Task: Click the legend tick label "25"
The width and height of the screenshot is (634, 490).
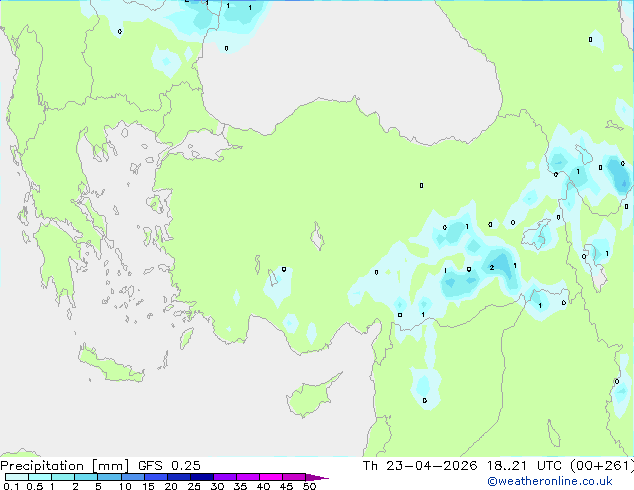Action: point(194,486)
